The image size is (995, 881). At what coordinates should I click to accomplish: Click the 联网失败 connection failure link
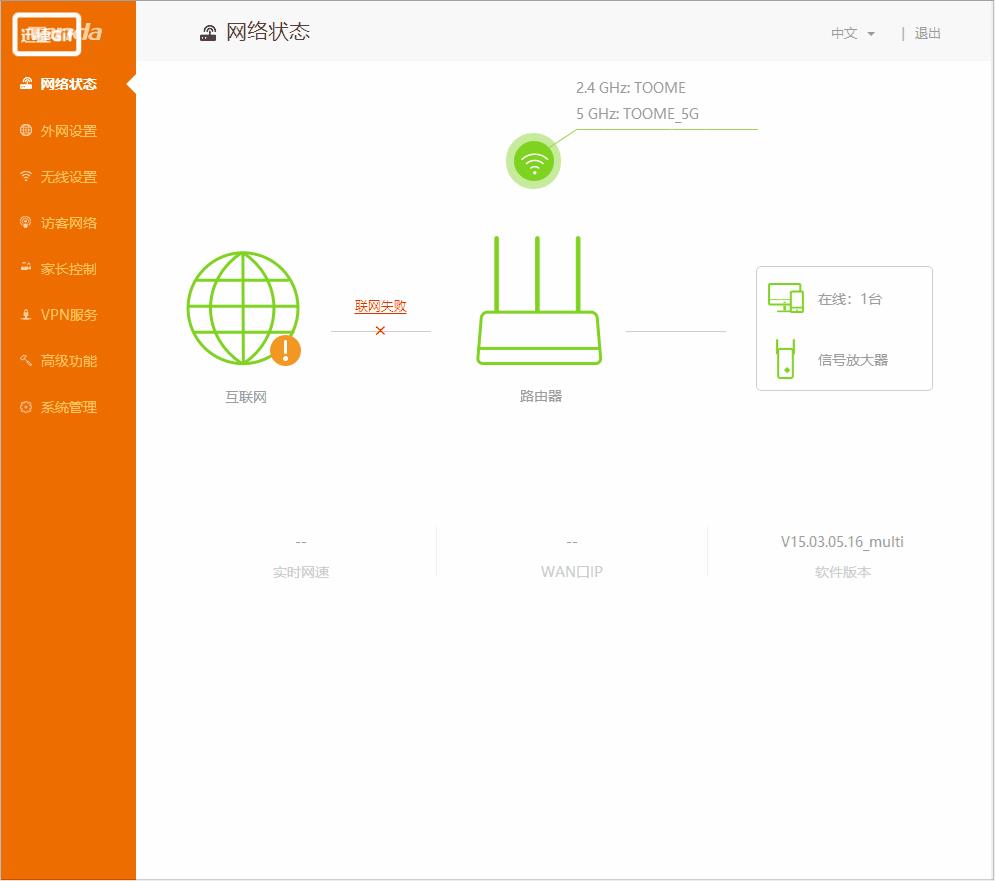point(380,307)
